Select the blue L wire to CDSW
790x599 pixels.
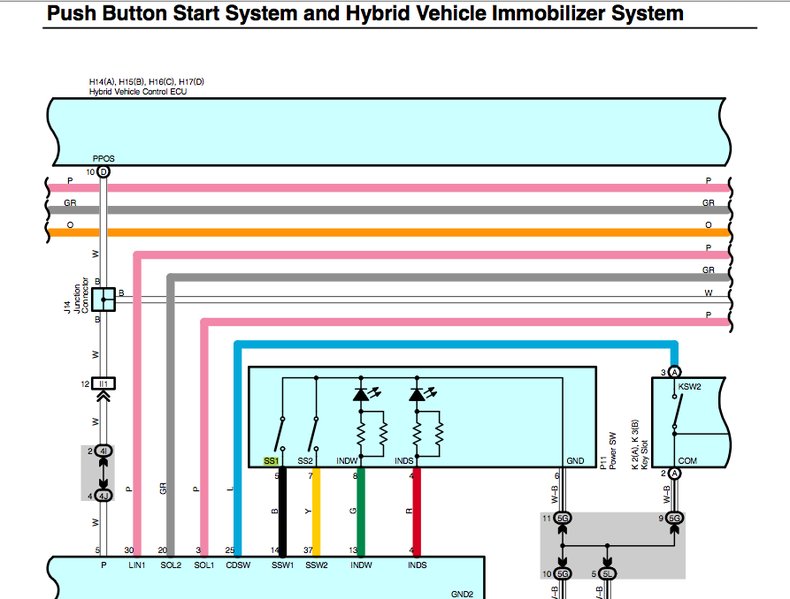pos(238,448)
